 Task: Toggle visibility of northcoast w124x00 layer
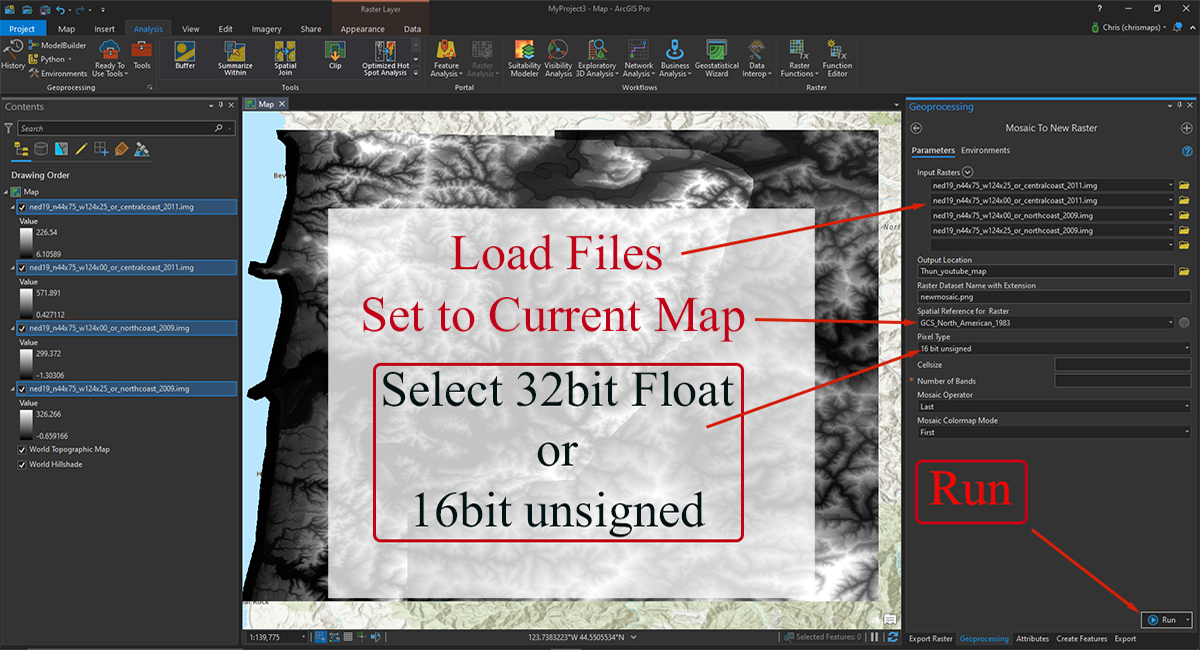[x=22, y=327]
